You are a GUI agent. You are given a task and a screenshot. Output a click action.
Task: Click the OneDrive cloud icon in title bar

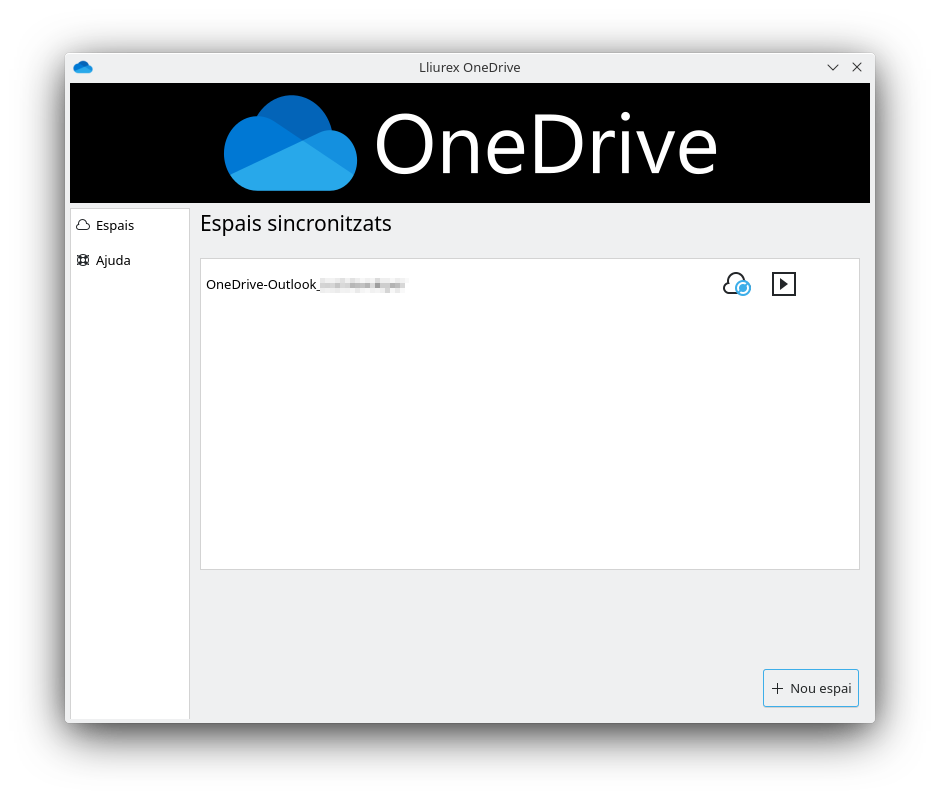(x=83, y=67)
